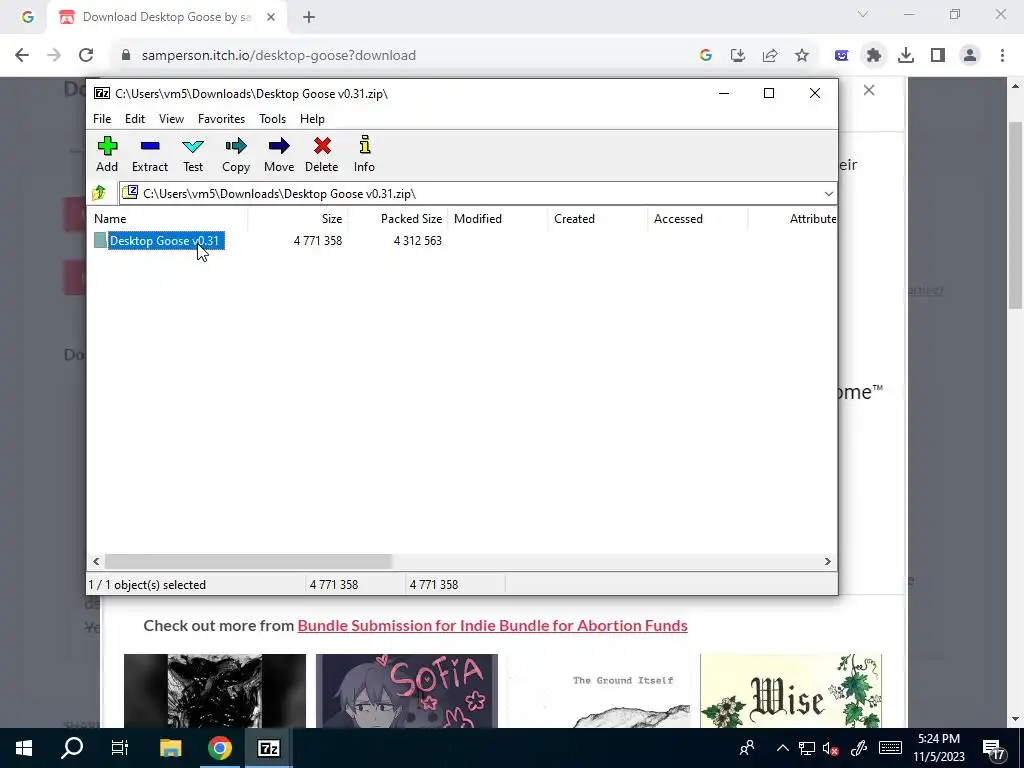The image size is (1024, 768).
Task: Click the horizontal scrollbar thumb in 7-Zip
Action: coord(248,562)
